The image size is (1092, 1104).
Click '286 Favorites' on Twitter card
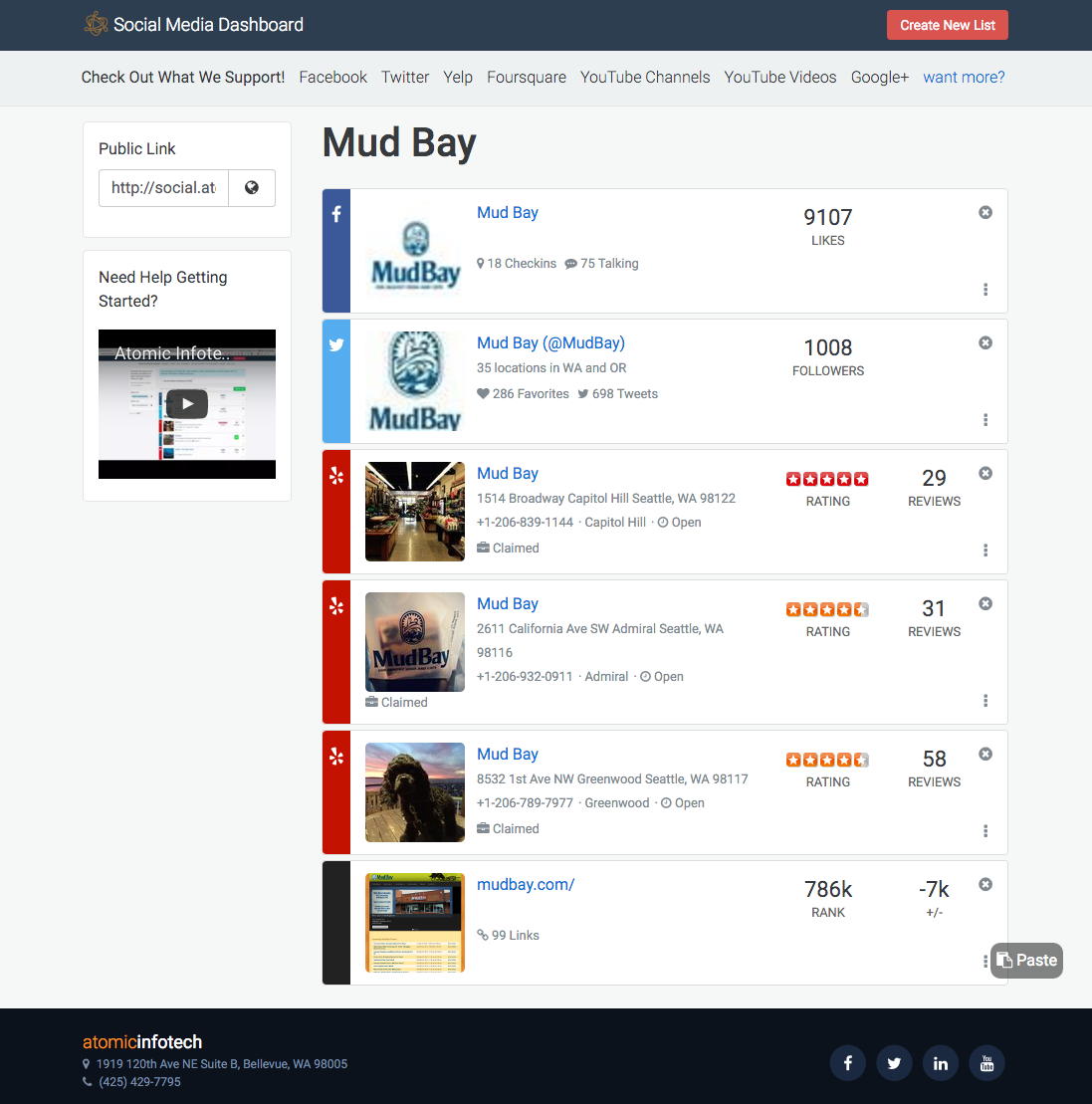524,393
